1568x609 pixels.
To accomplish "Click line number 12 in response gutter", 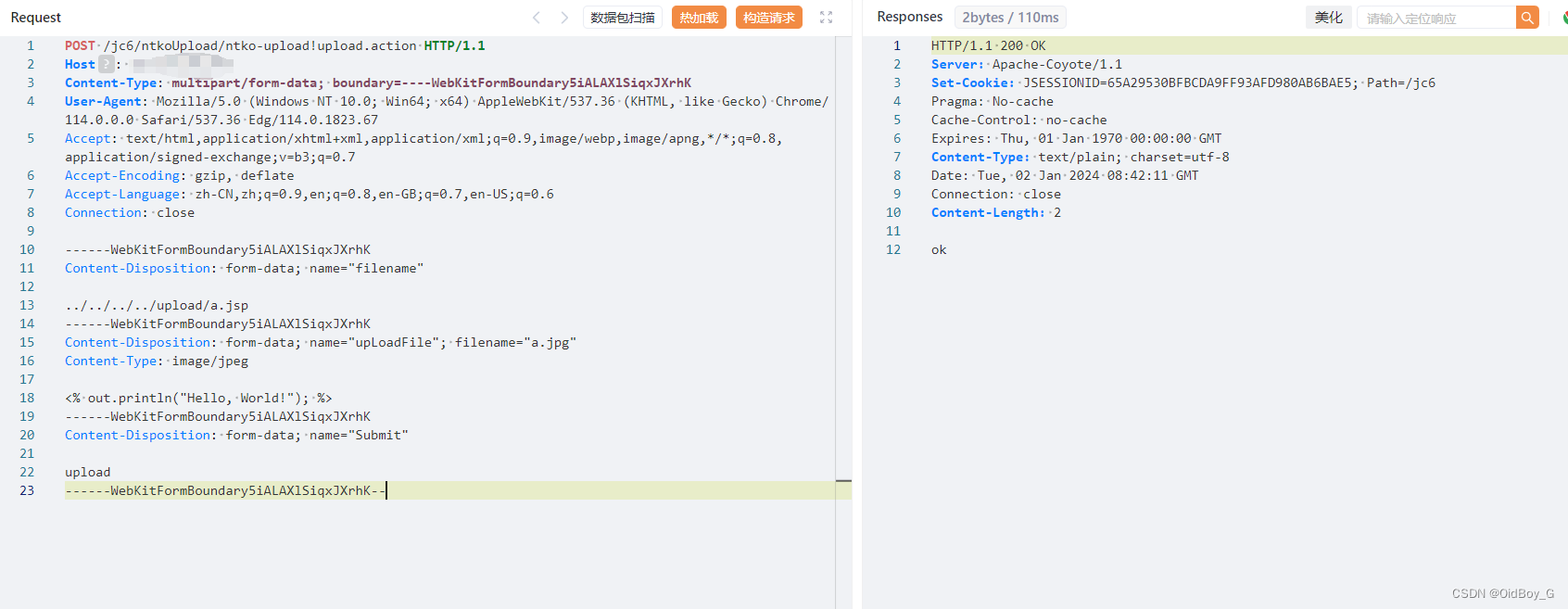I will 893,249.
